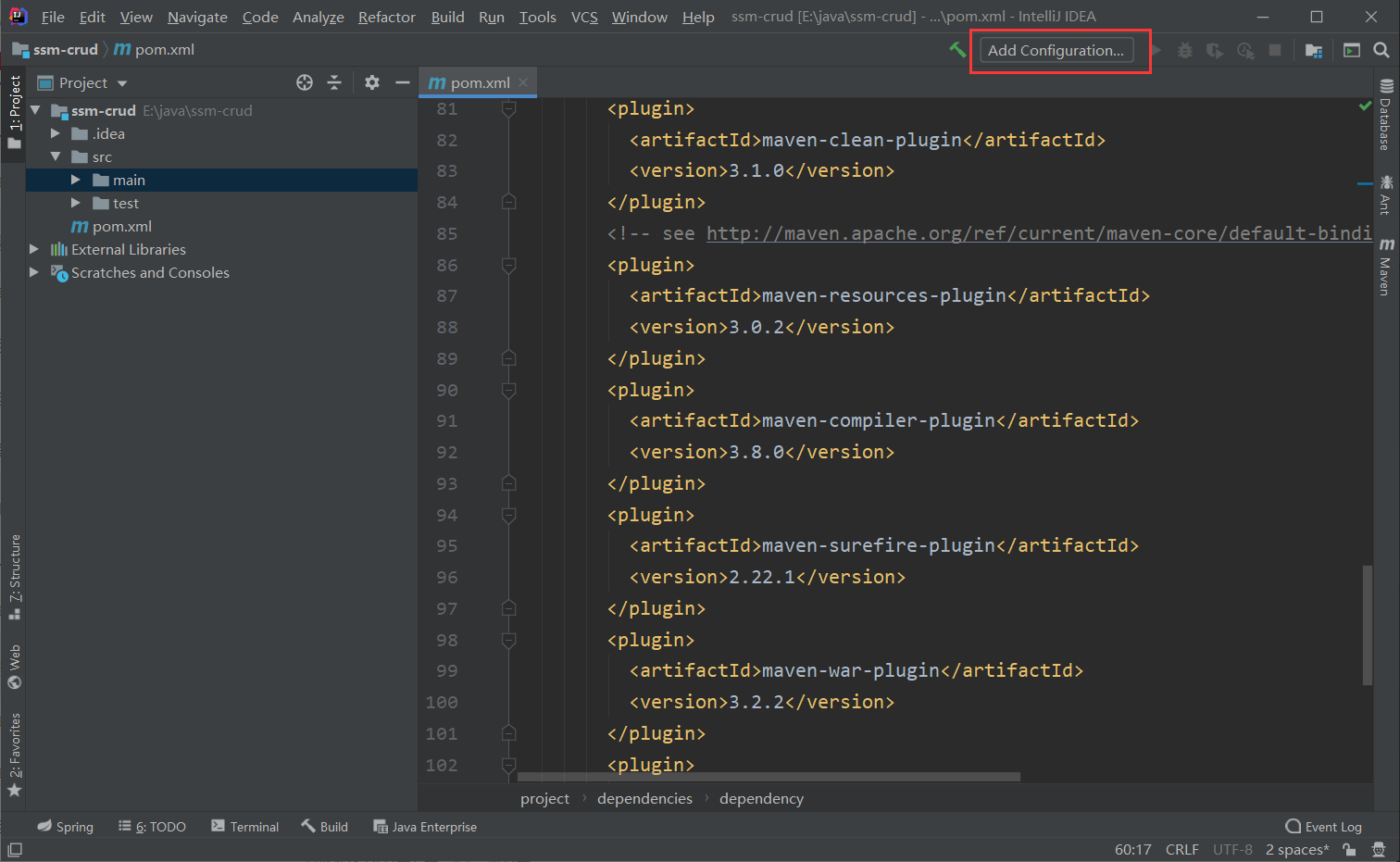The image size is (1400, 862).
Task: Open the Event Log
Action: (1324, 827)
